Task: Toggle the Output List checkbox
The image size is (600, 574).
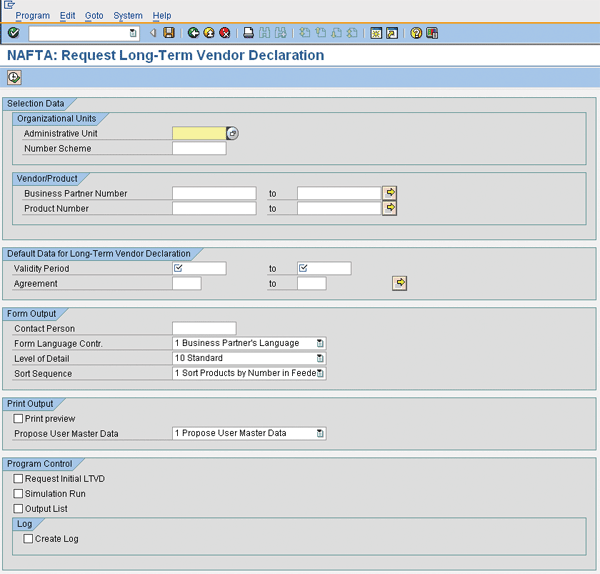Action: 18,509
